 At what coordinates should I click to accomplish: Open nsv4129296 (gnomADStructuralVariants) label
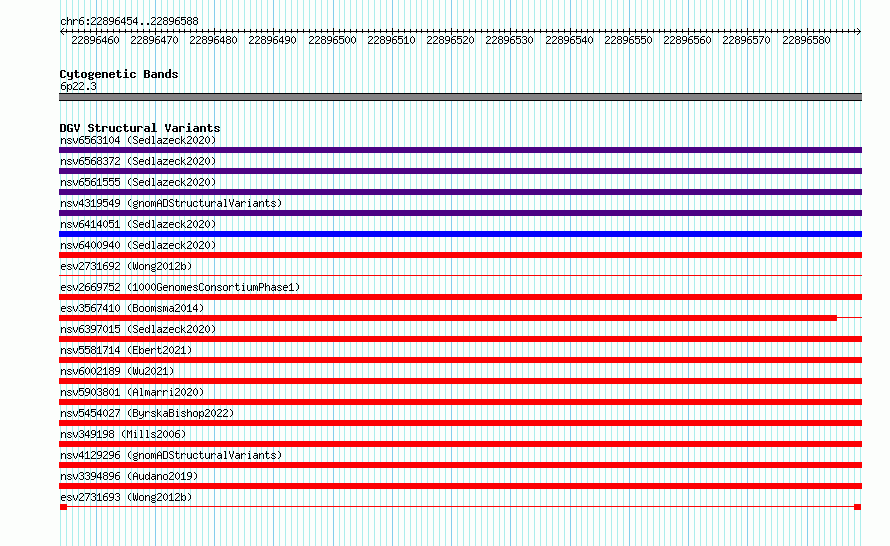point(171,455)
